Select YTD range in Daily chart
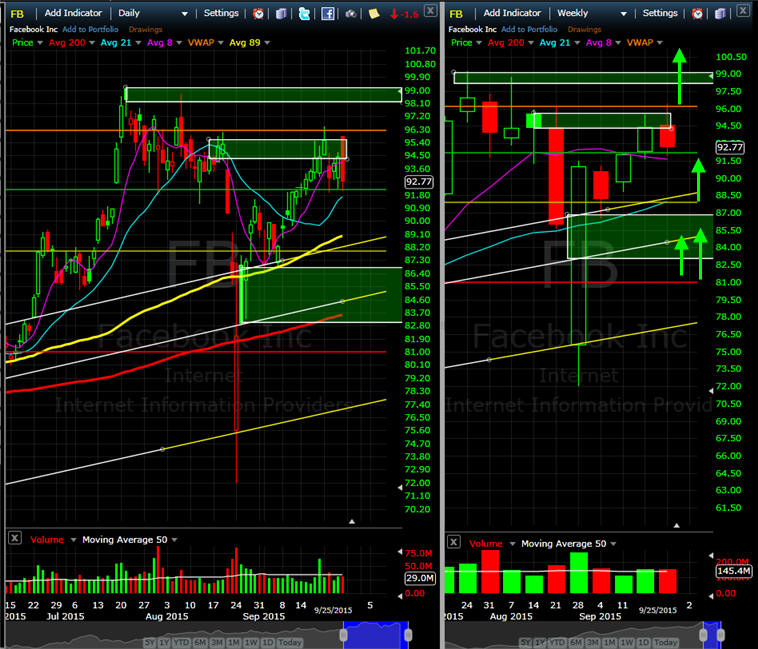This screenshot has width=758, height=649. tap(182, 642)
